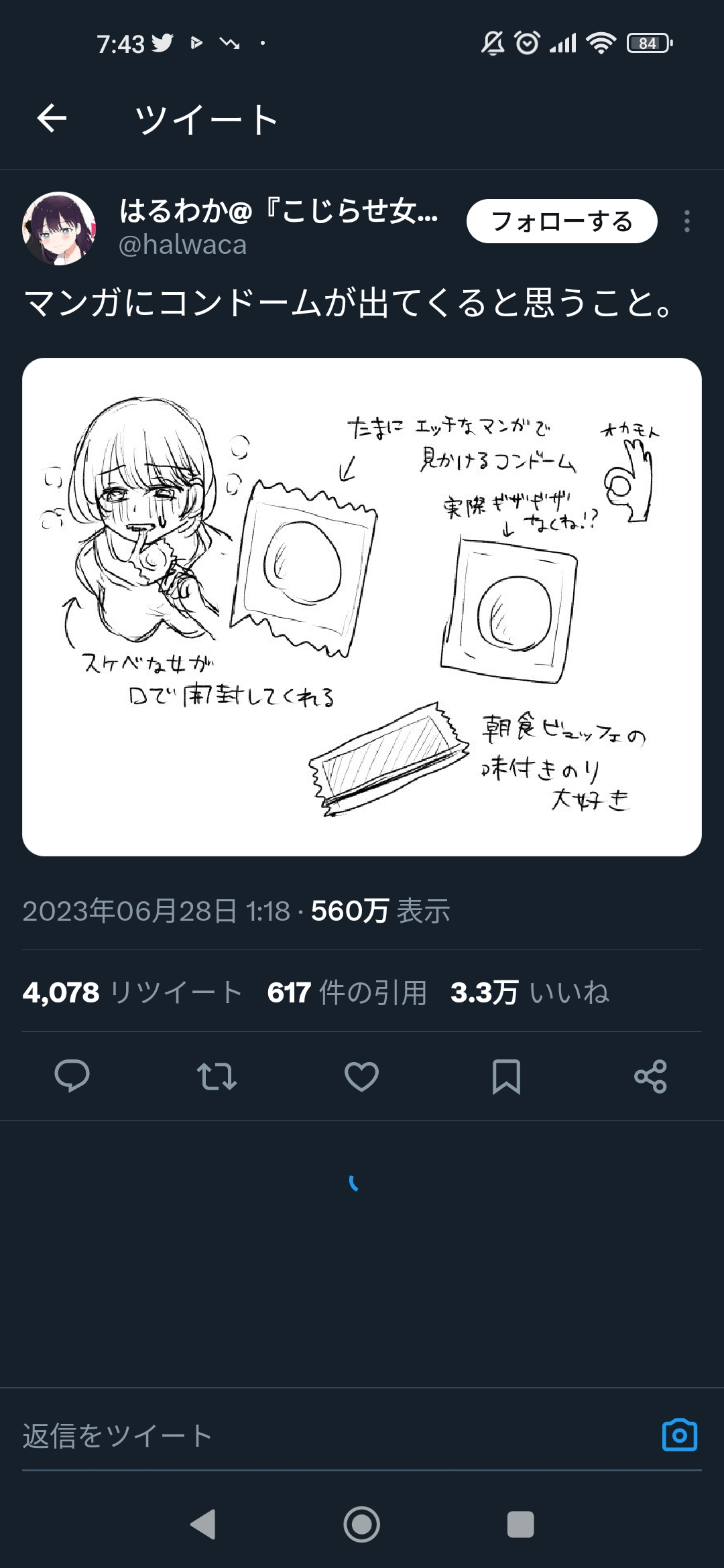View the 4,078 リツイート list
The image size is (724, 1568).
132,992
